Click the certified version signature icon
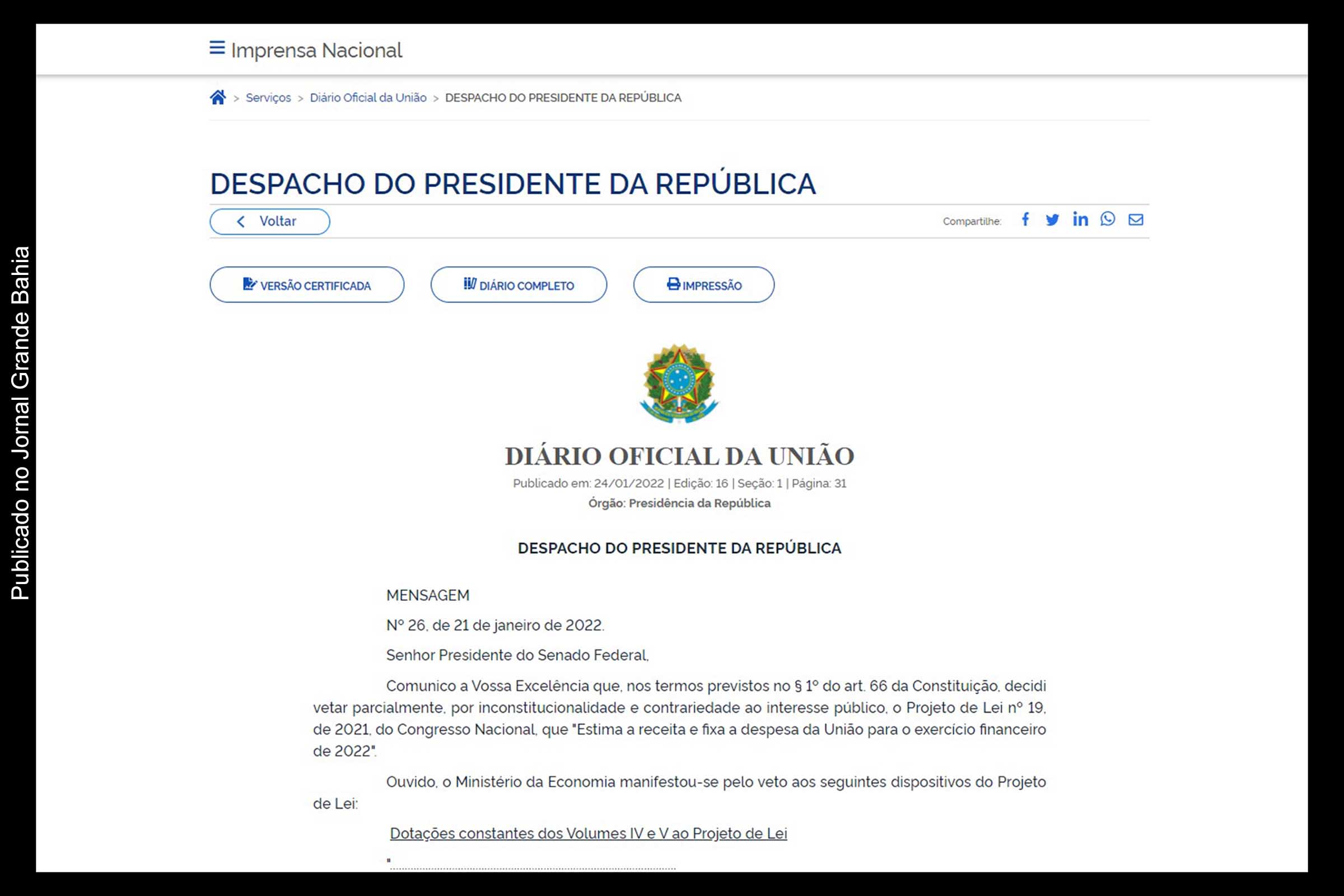 250,284
